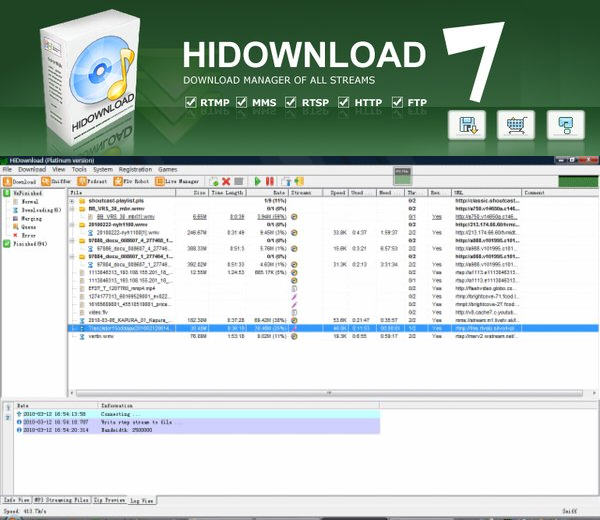Select log thread tab 2
The image size is (600, 520).
click(8, 418)
